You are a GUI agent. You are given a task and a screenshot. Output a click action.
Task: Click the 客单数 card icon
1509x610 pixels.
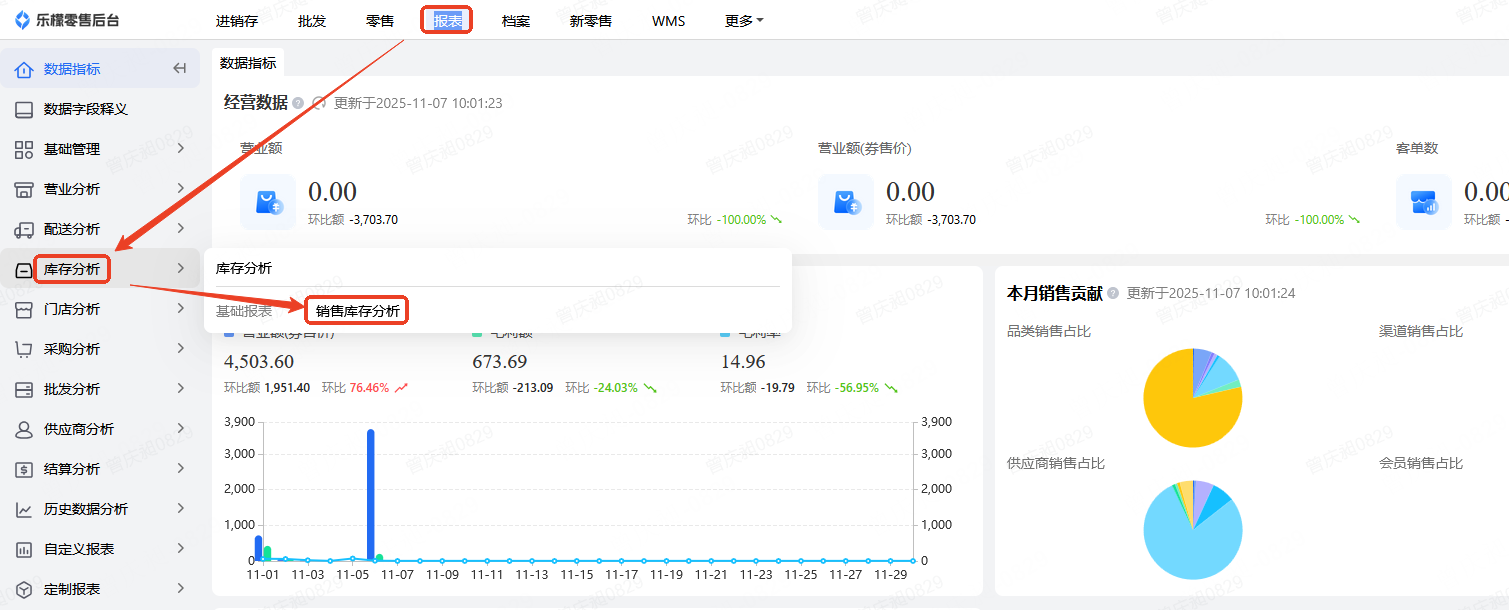1424,202
